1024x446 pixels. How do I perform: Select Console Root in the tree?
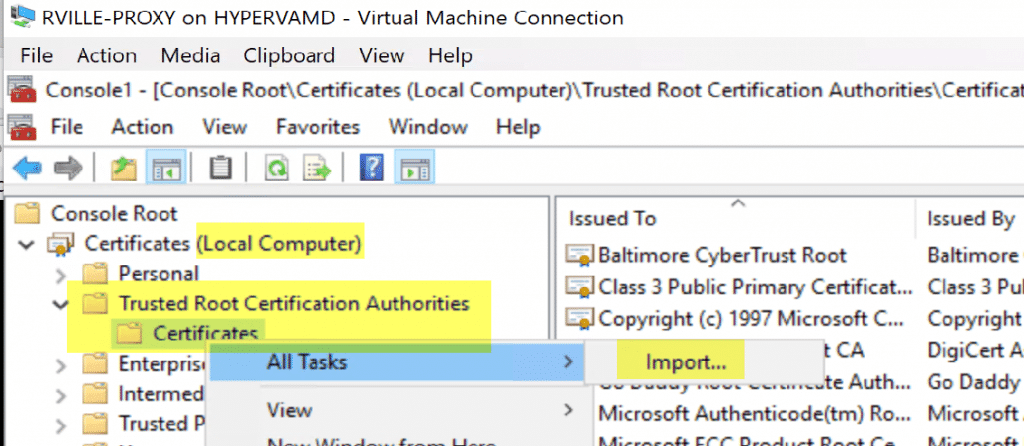coord(113,213)
